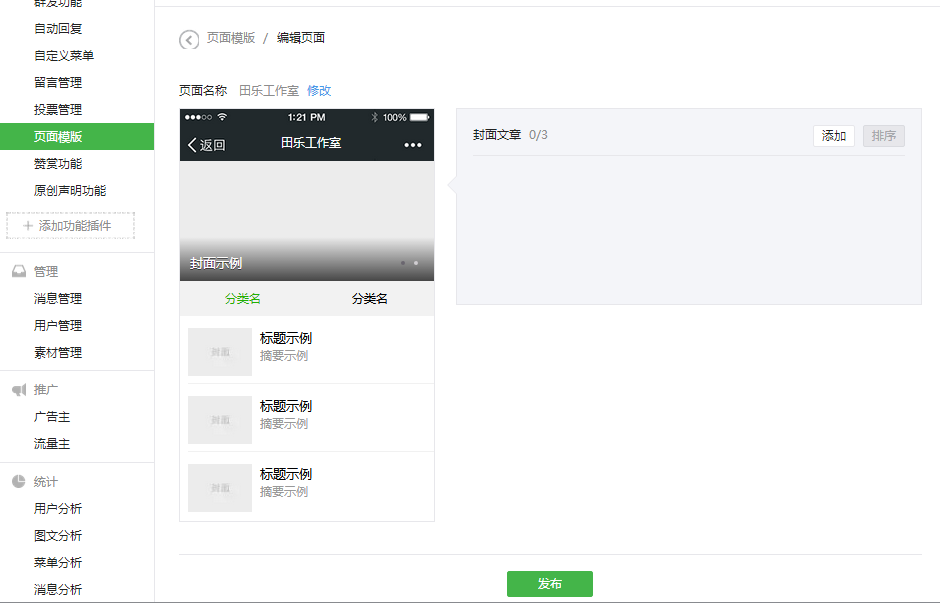Image resolution: width=940 pixels, height=603 pixels.
Task: Click the 管理 section header
Action: pos(46,272)
